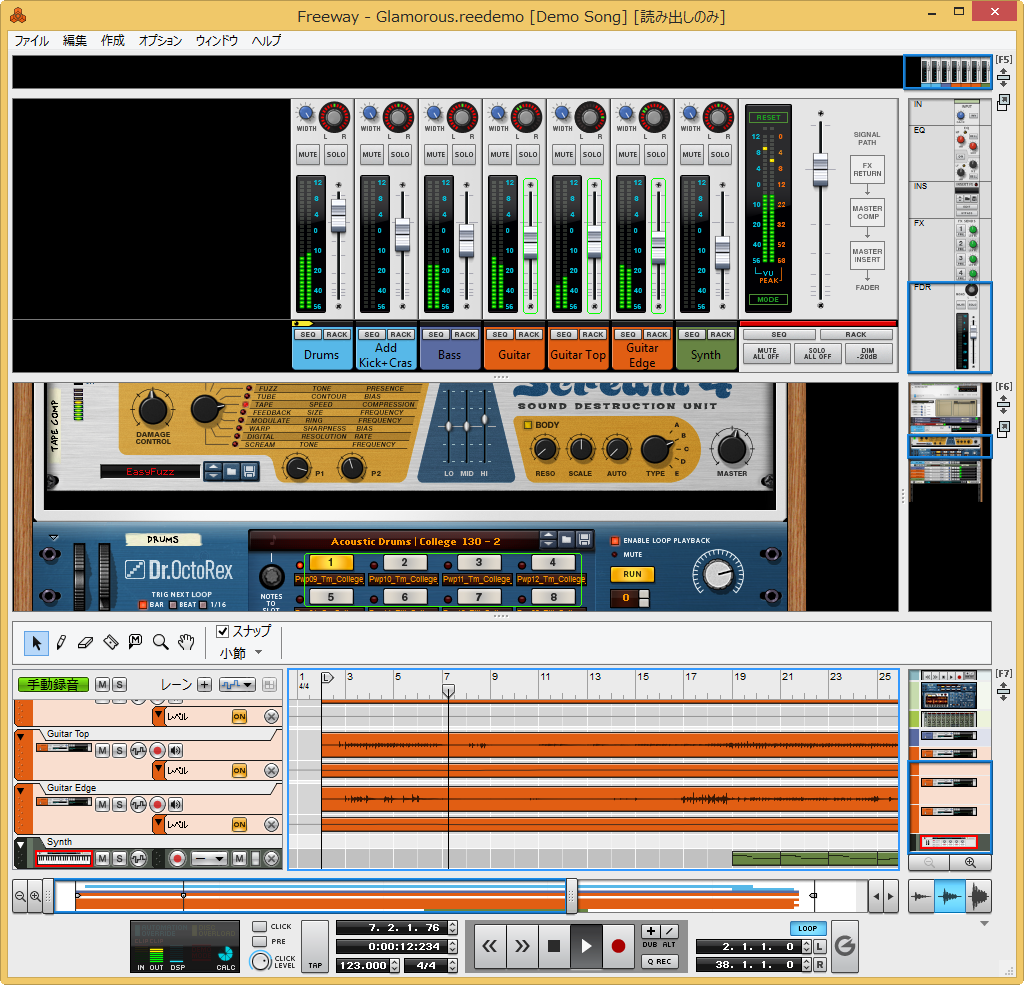The image size is (1024, 985).
Task: Click the Drums channel level fader
Action: pos(338,216)
